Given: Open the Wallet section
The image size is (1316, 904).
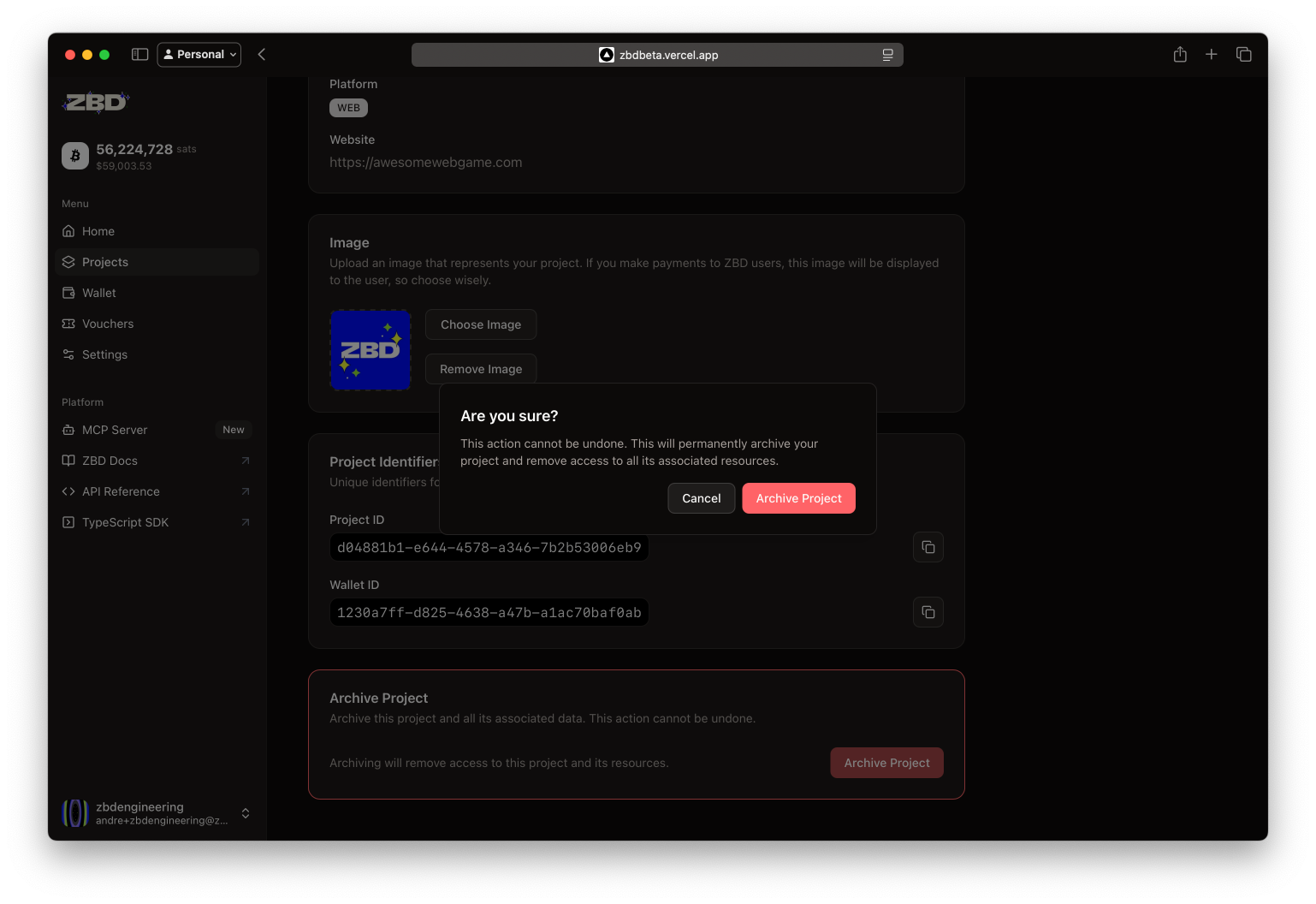Looking at the screenshot, I should pyautogui.click(x=98, y=293).
